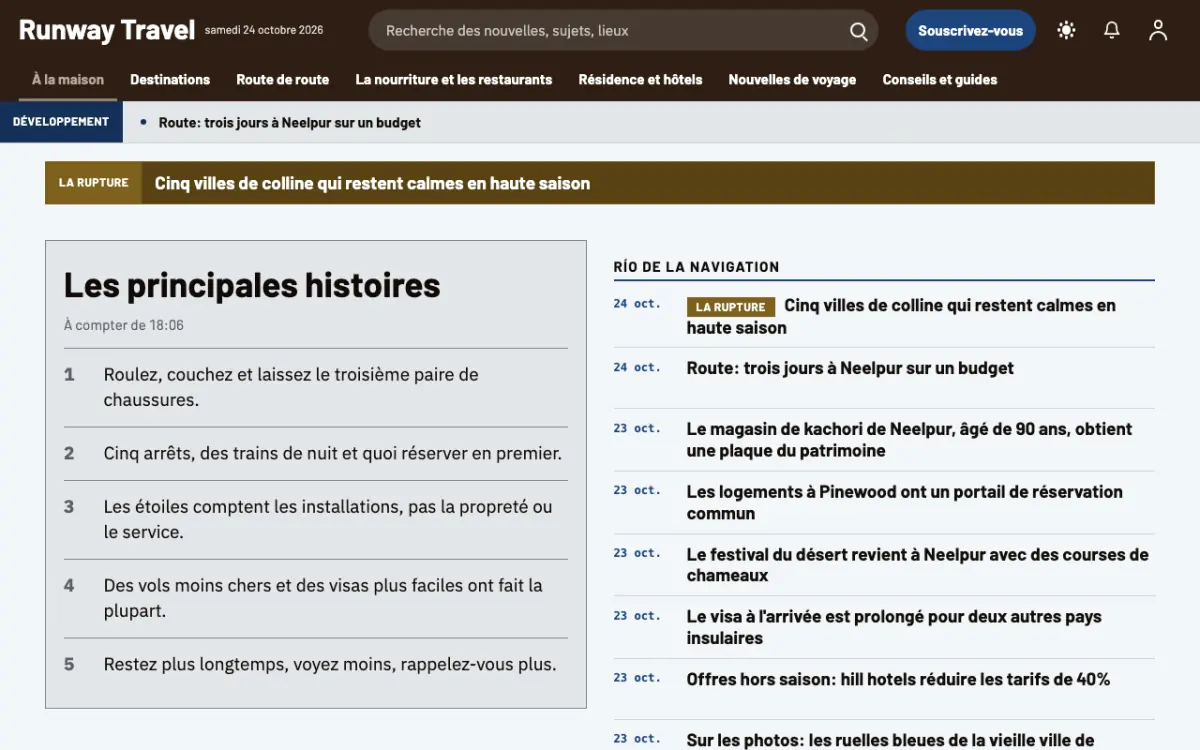Open story about magasin de kachori

pyautogui.click(x=909, y=440)
